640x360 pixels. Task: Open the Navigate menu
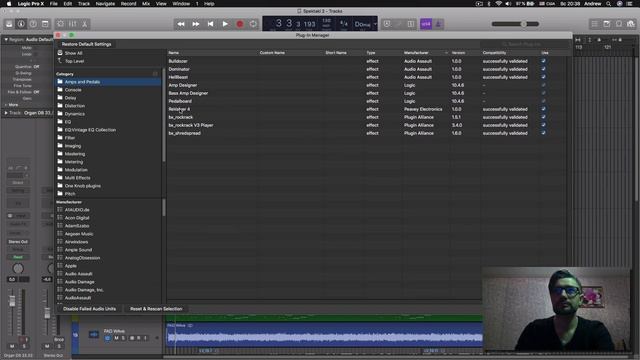point(105,4)
